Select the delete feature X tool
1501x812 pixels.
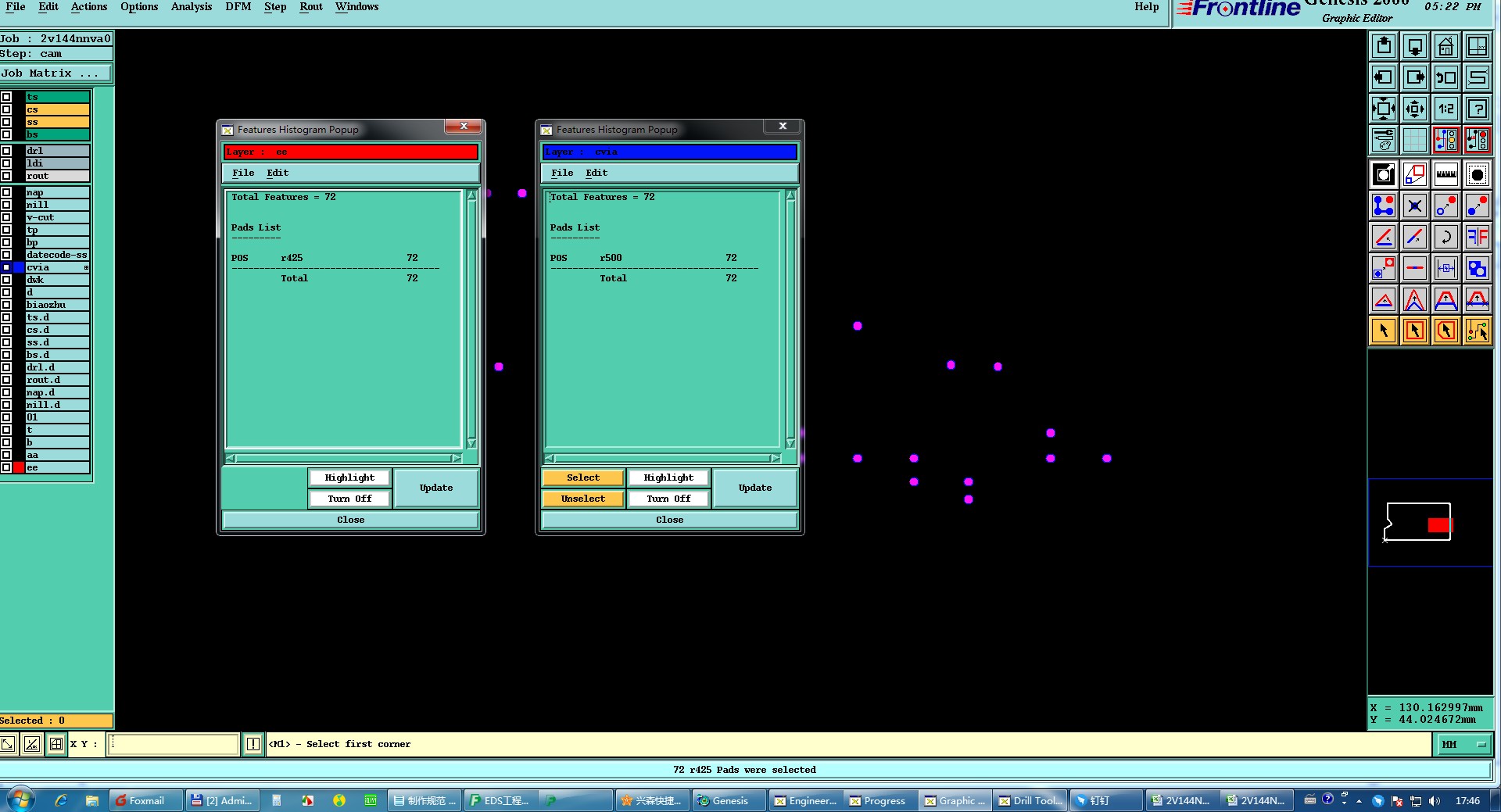(x=1415, y=206)
